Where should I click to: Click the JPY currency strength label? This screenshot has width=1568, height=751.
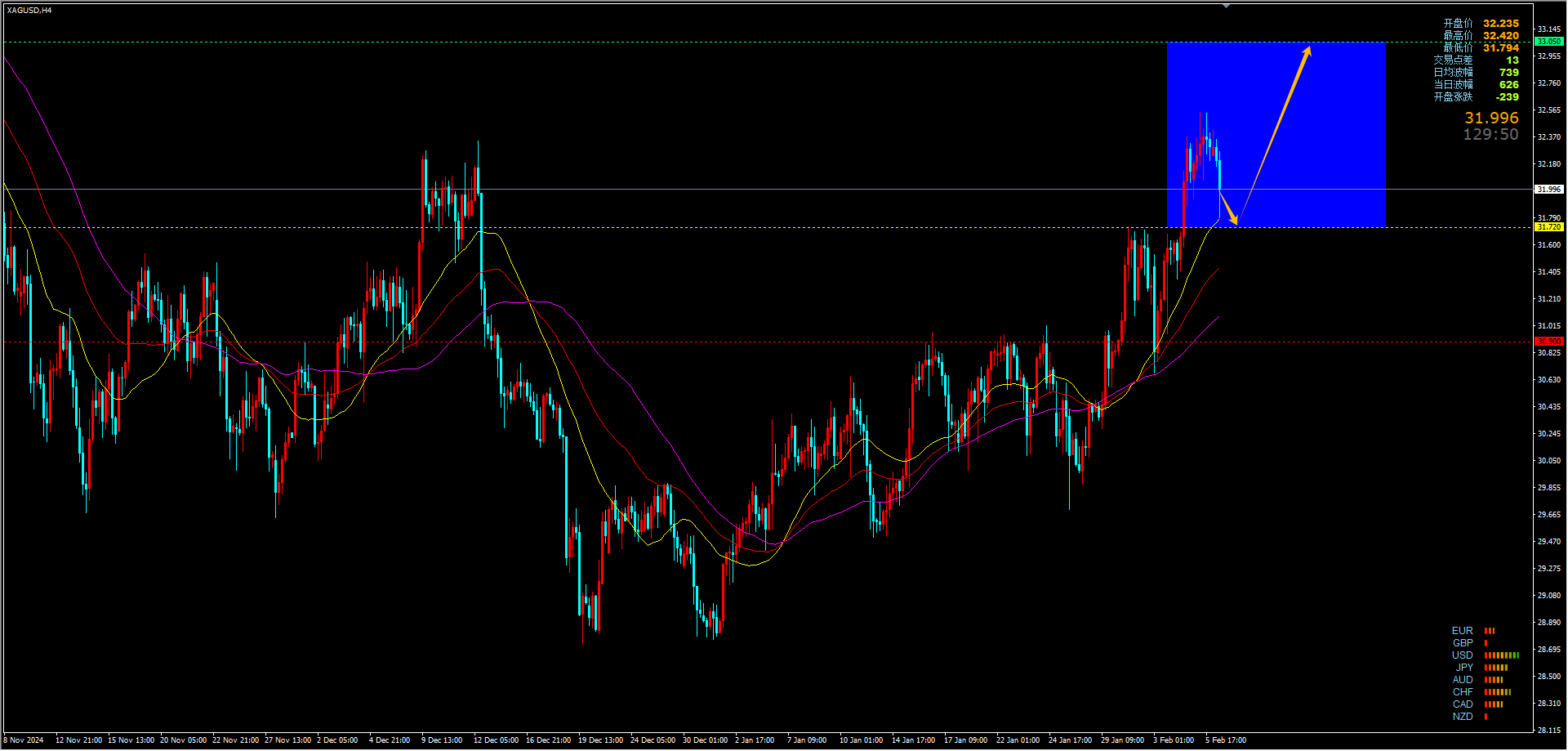click(1464, 668)
